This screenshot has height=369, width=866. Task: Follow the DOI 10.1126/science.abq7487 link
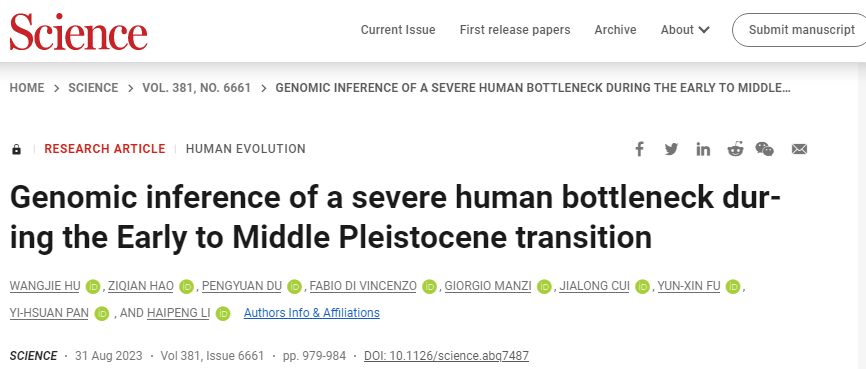[x=446, y=356]
